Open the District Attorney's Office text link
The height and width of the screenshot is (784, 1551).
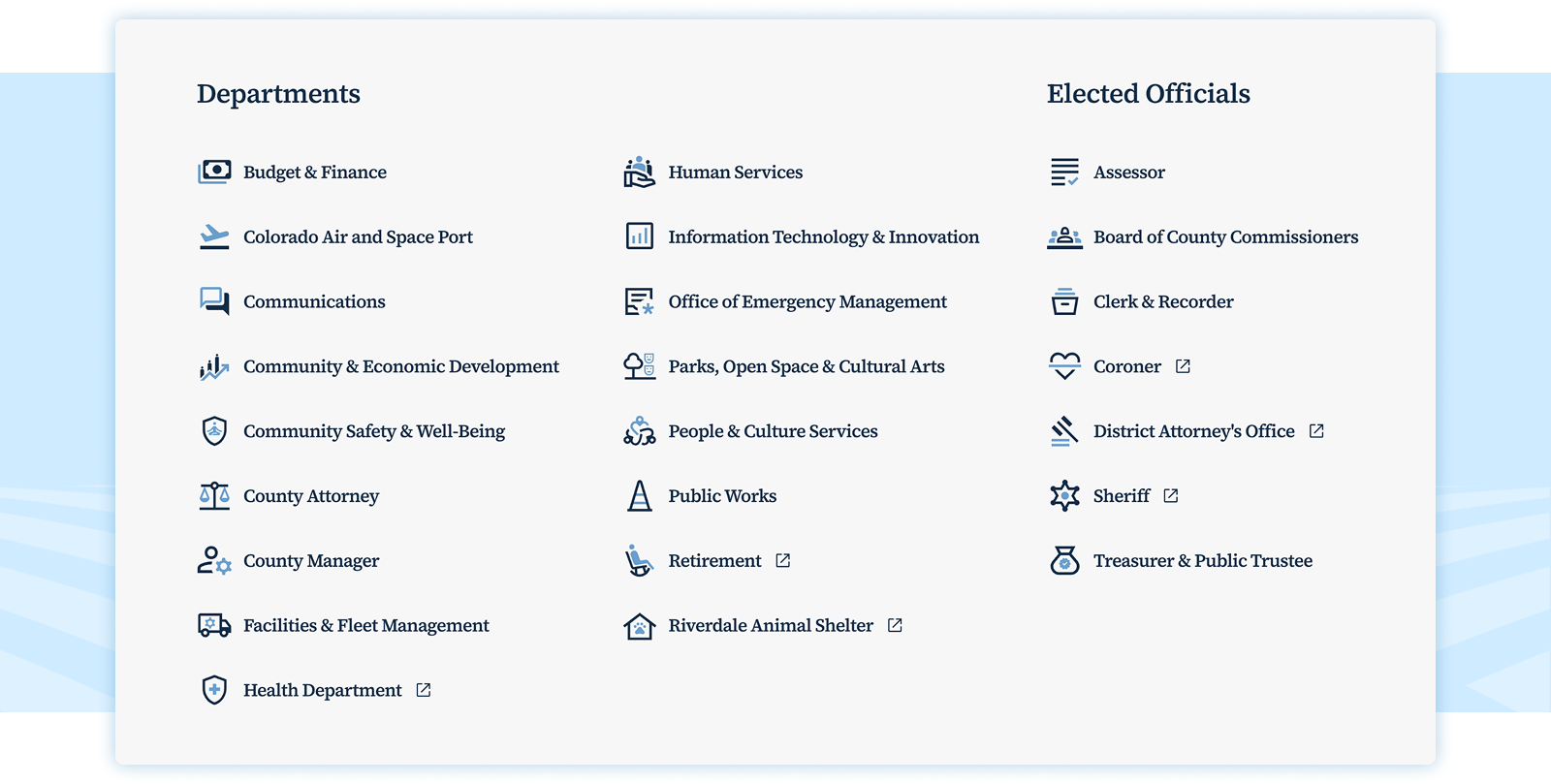click(x=1194, y=431)
